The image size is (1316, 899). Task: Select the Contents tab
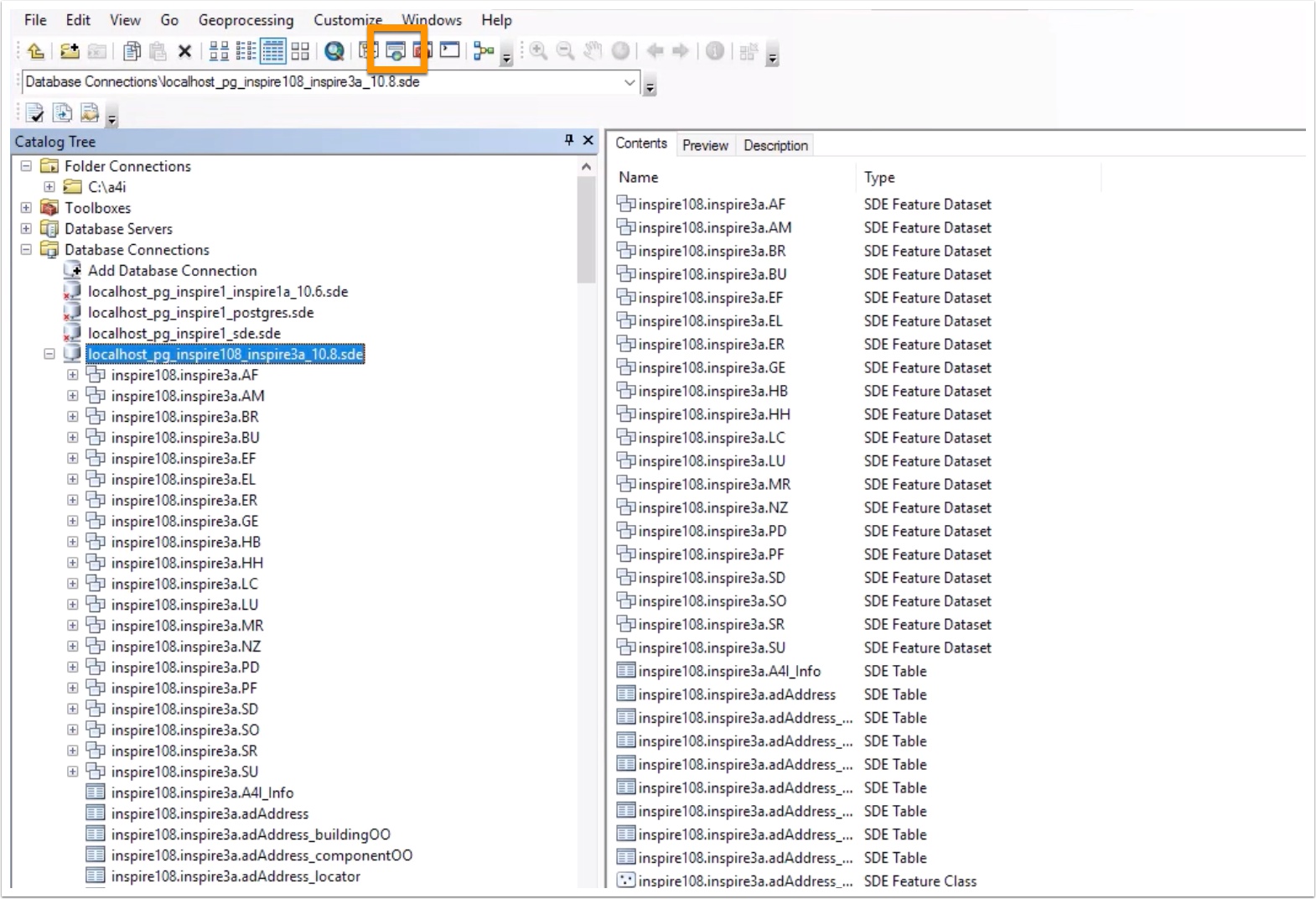click(641, 143)
